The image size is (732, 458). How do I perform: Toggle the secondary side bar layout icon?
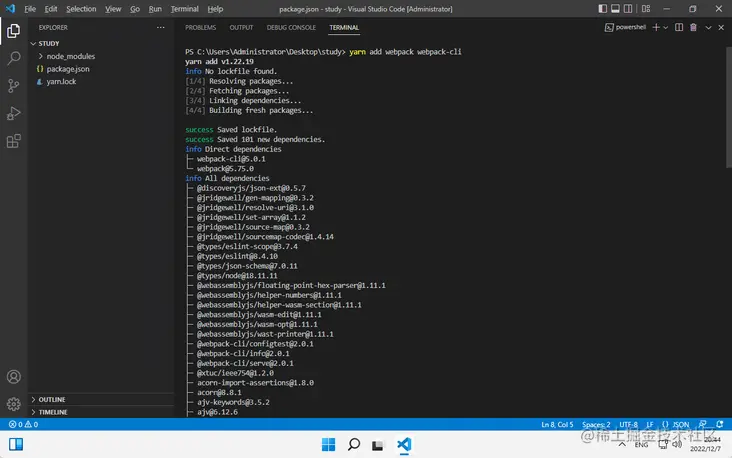(x=628, y=8)
